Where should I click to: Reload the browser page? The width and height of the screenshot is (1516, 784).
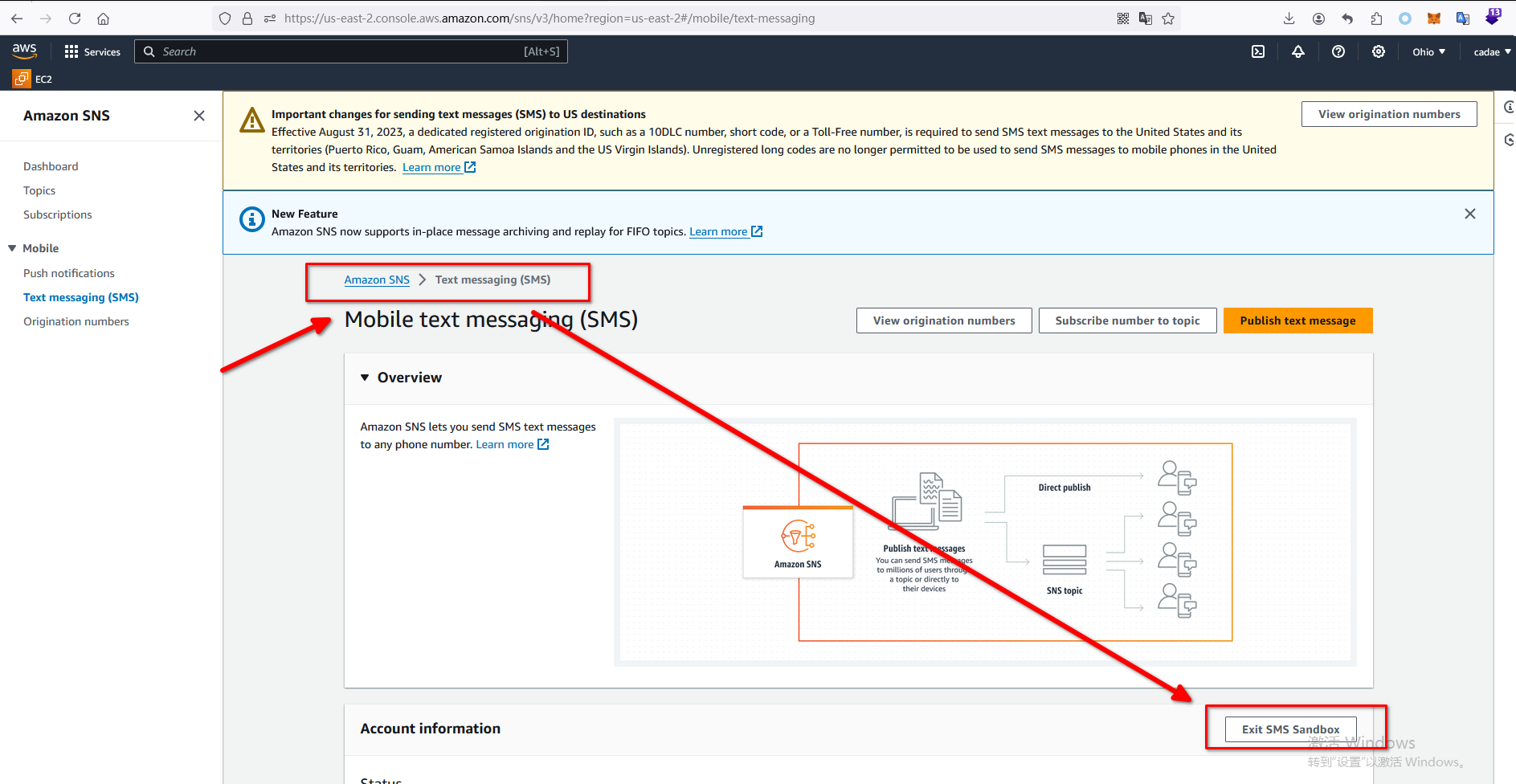pos(75,18)
